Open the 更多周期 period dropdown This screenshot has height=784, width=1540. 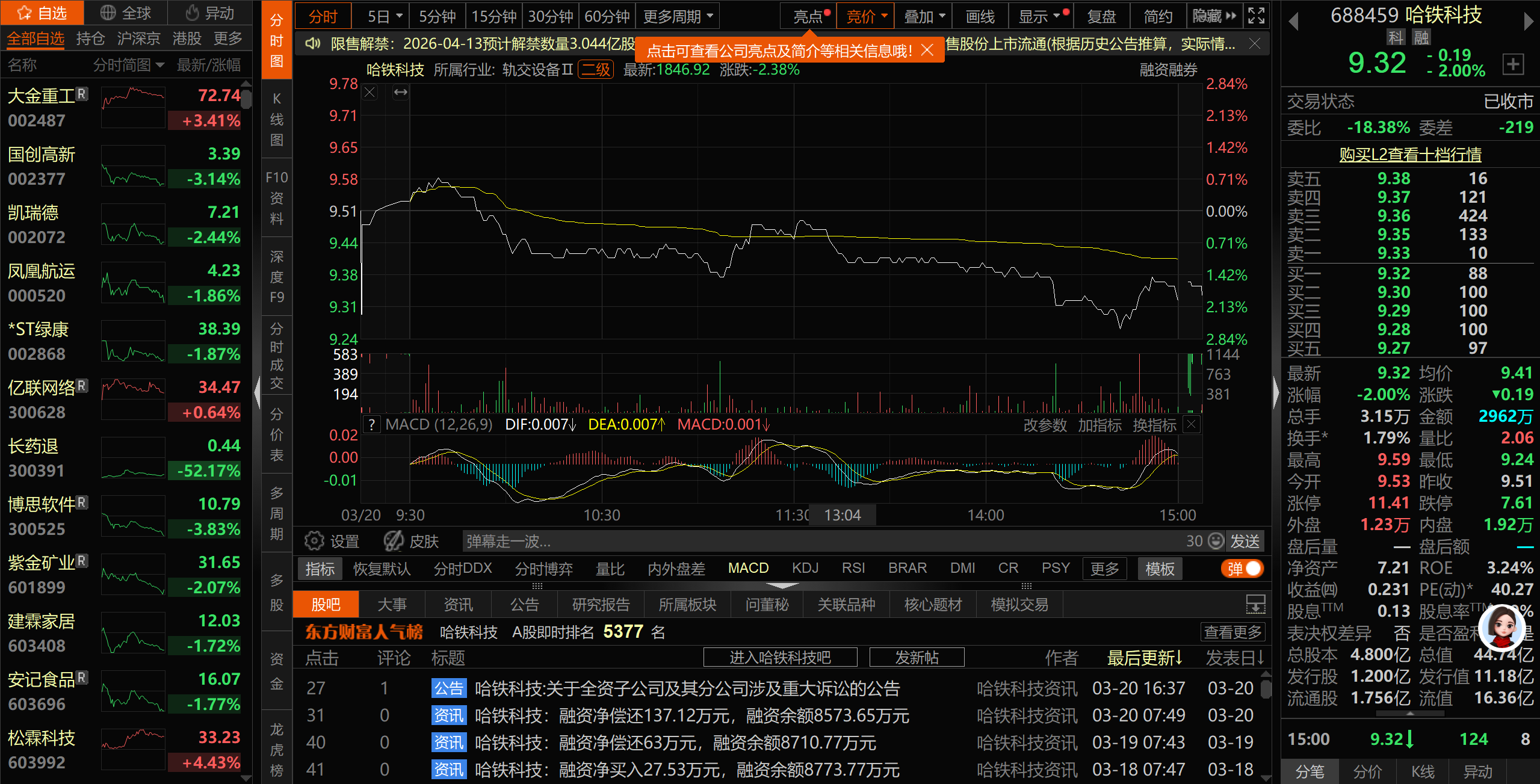pos(678,16)
